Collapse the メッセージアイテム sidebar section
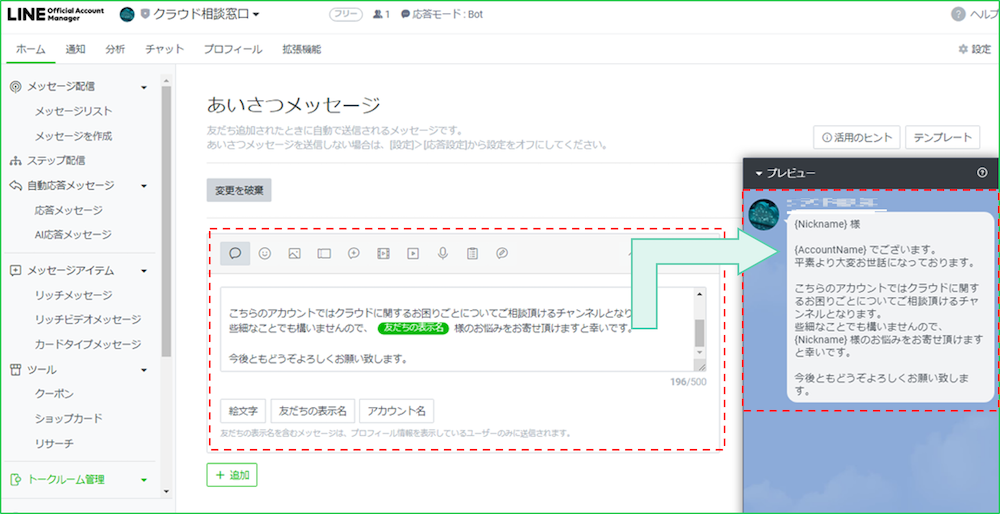This screenshot has height=514, width=1000. [x=144, y=271]
